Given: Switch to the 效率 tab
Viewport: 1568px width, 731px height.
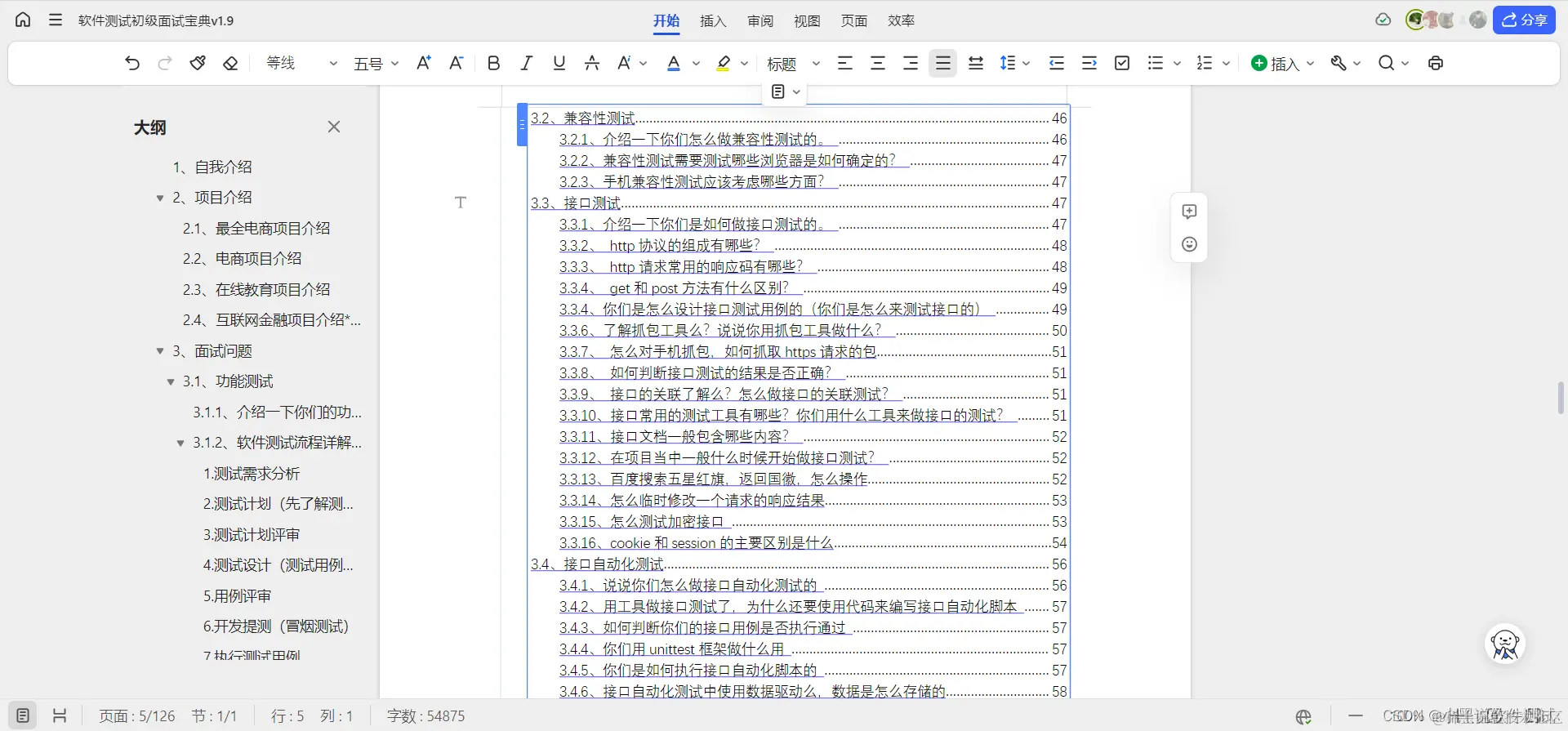Looking at the screenshot, I should click(902, 21).
